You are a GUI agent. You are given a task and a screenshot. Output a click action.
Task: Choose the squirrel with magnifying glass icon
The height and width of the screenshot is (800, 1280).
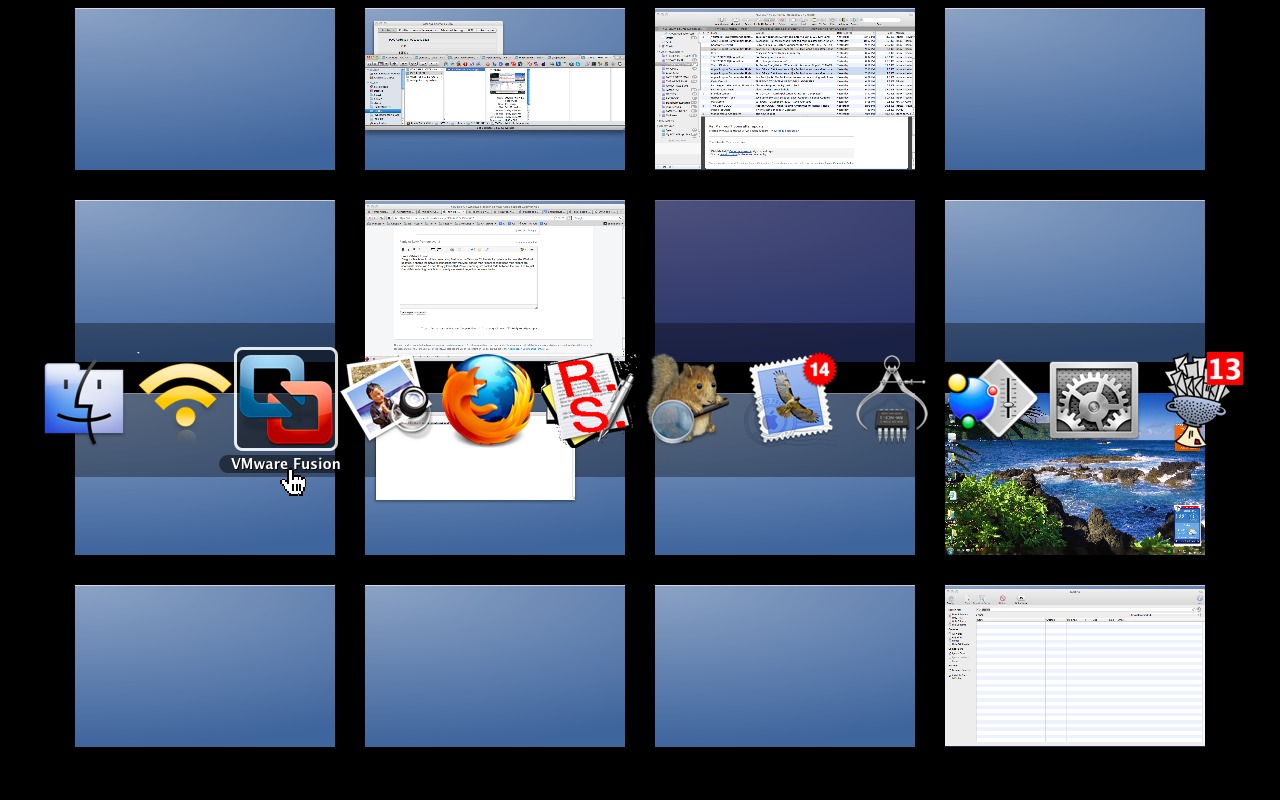click(x=688, y=399)
